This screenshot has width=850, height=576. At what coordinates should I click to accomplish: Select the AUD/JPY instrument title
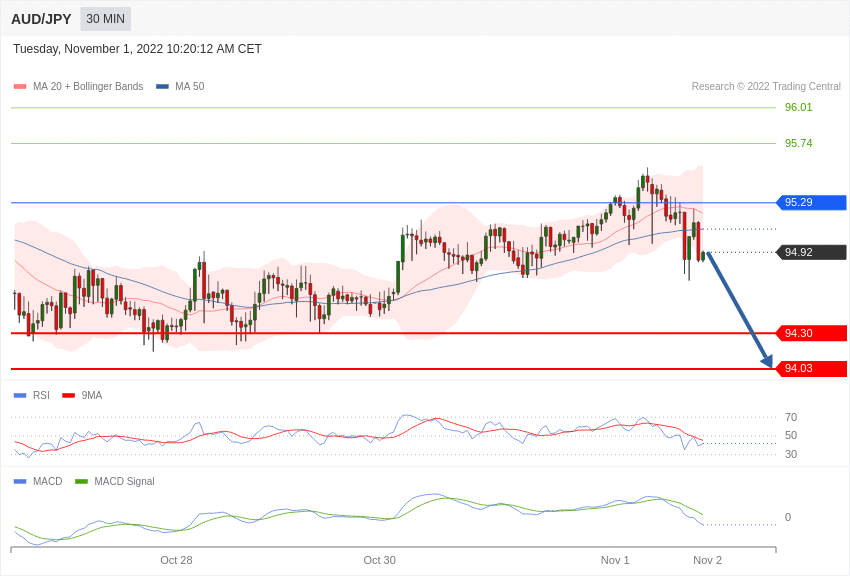point(41,18)
